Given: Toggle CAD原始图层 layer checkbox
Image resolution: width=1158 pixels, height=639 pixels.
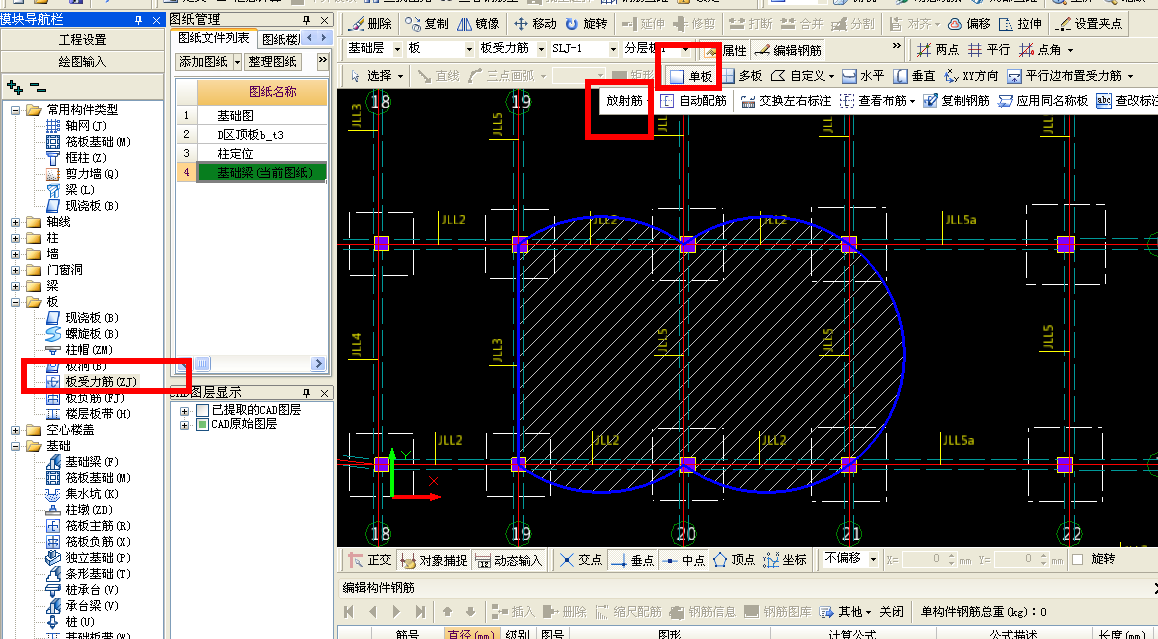Looking at the screenshot, I should click(x=202, y=425).
